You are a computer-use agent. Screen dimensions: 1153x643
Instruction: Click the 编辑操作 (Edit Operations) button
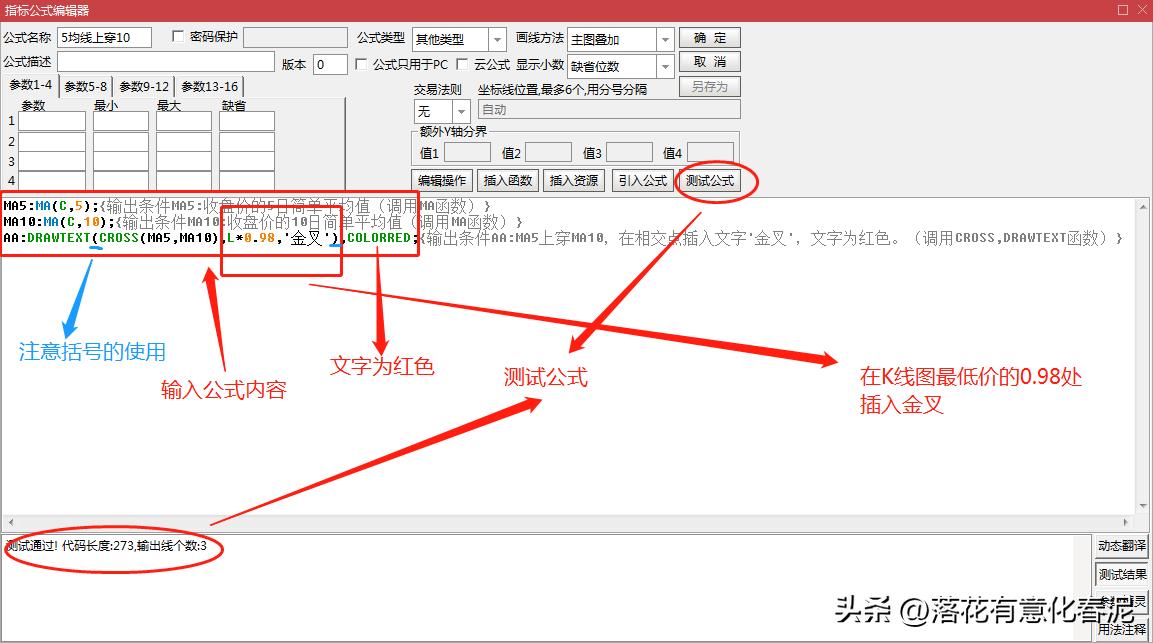click(441, 181)
